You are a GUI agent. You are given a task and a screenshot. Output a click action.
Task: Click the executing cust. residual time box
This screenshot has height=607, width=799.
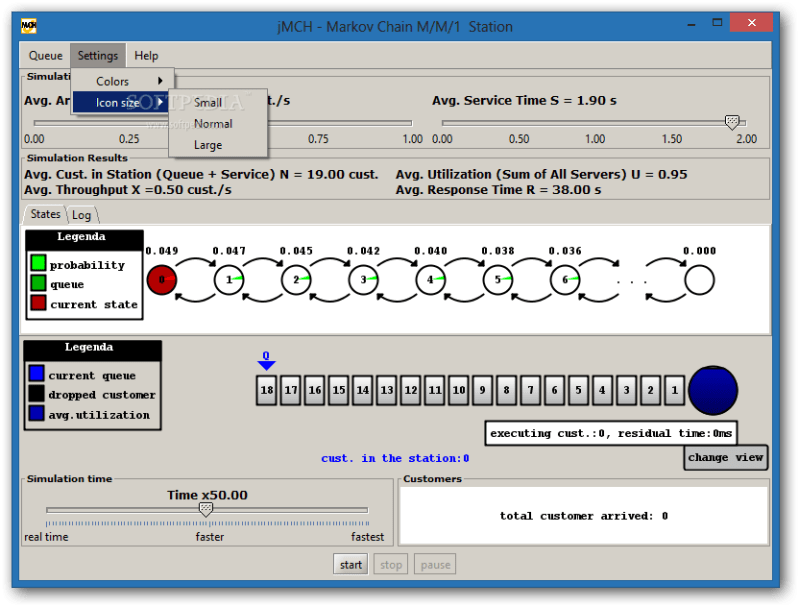tap(611, 433)
